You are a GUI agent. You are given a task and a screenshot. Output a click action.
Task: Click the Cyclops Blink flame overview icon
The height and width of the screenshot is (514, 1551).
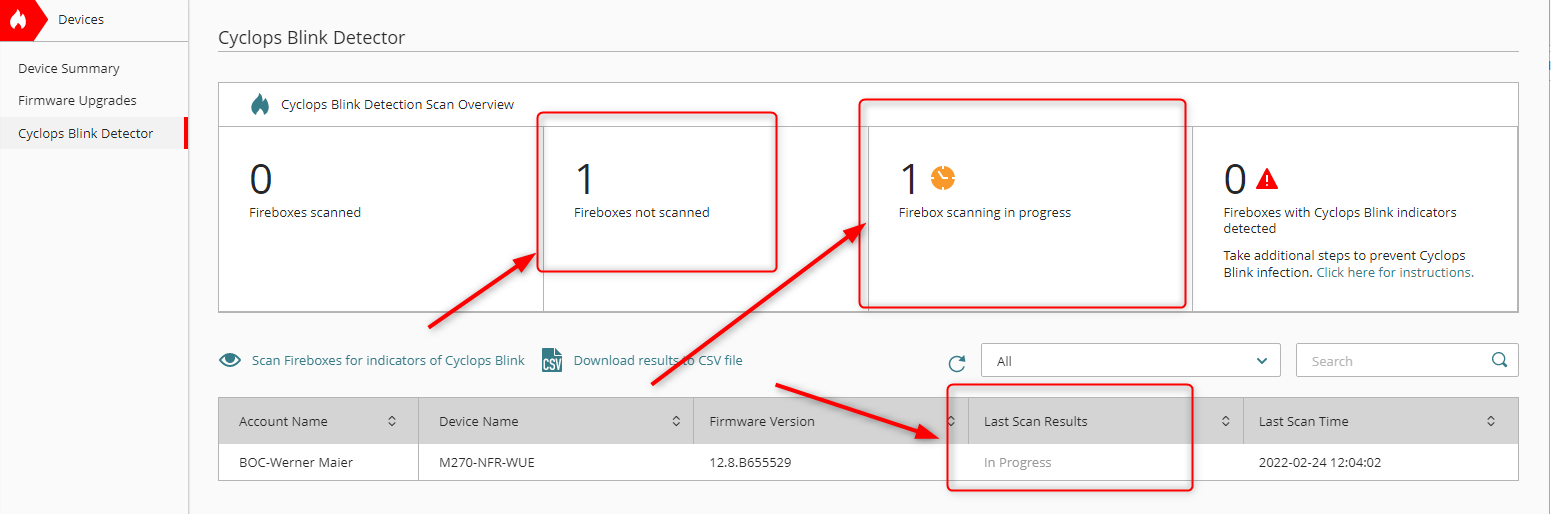260,104
